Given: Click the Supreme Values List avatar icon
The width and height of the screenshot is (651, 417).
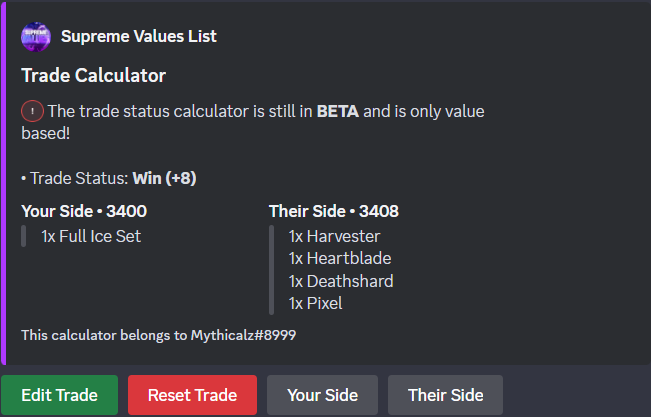Looking at the screenshot, I should coord(36,37).
